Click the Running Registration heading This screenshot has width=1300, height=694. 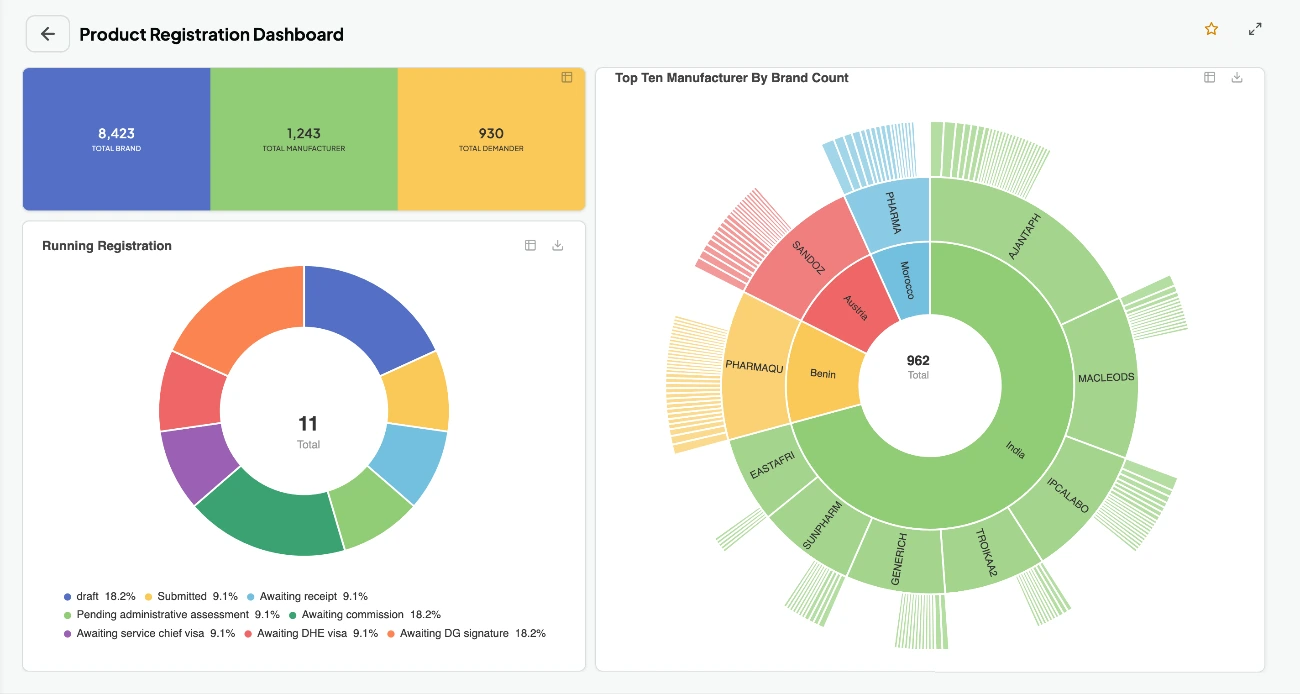(107, 246)
